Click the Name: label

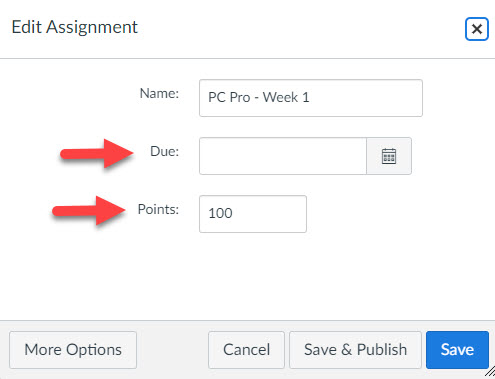click(159, 93)
